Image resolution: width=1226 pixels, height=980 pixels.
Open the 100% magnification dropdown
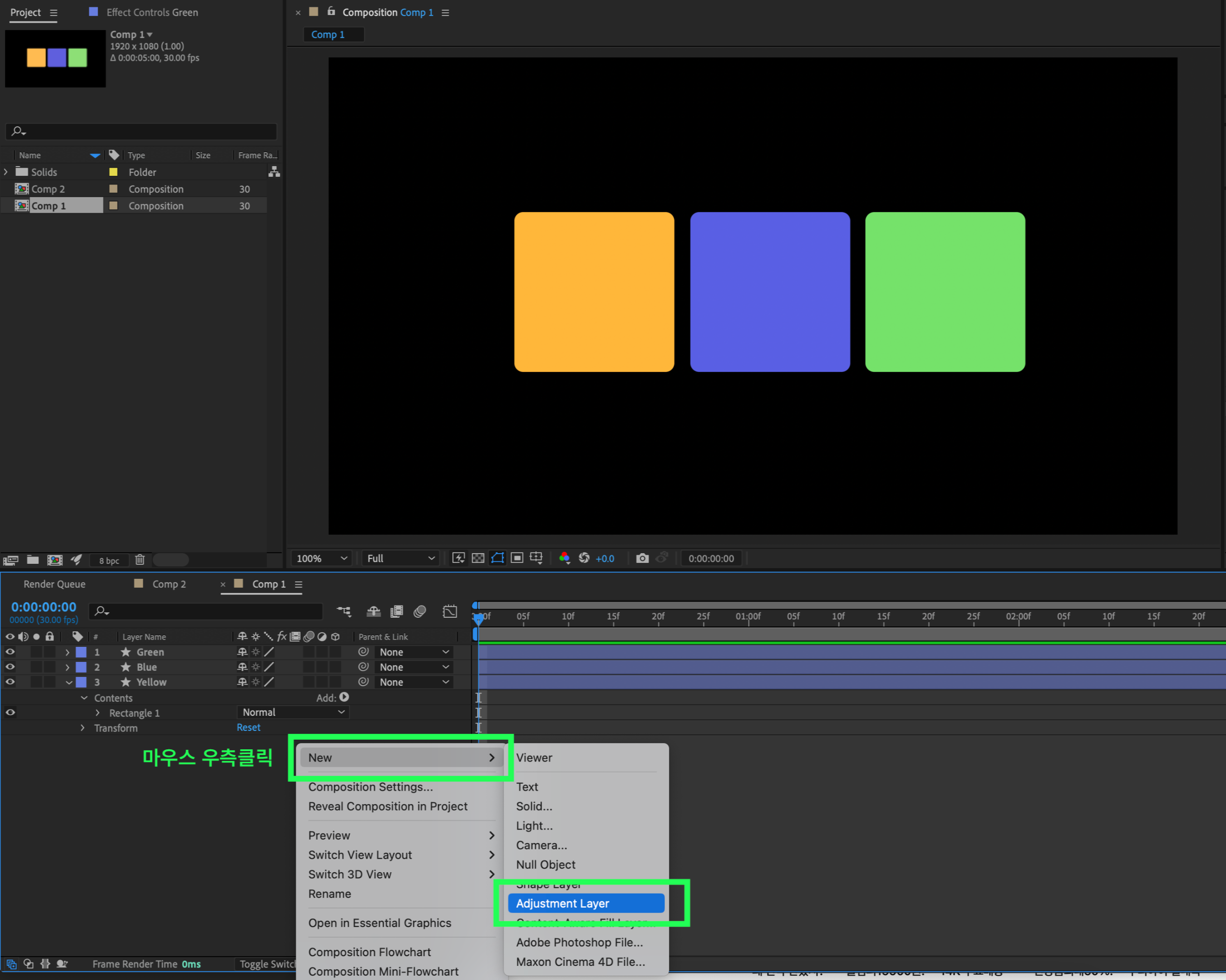point(322,558)
